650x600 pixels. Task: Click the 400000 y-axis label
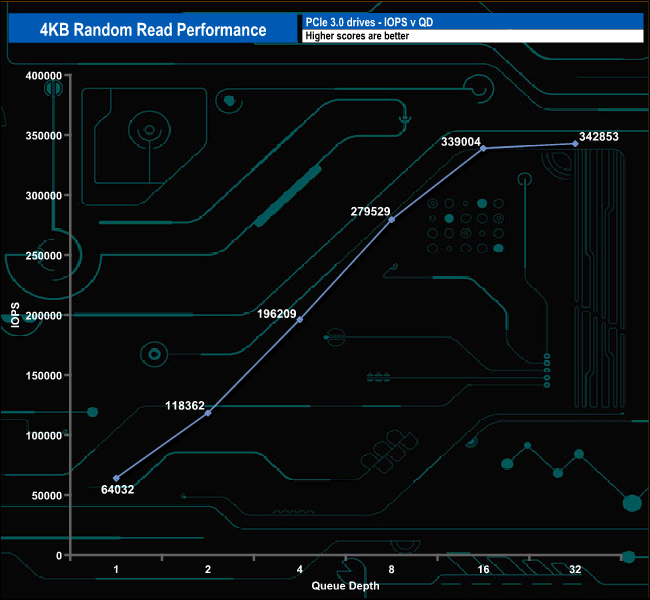pyautogui.click(x=44, y=75)
